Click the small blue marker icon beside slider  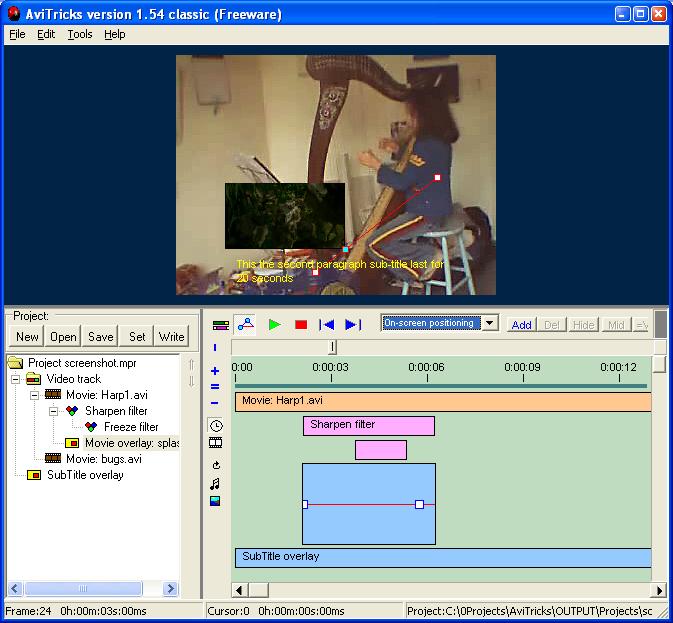point(215,348)
